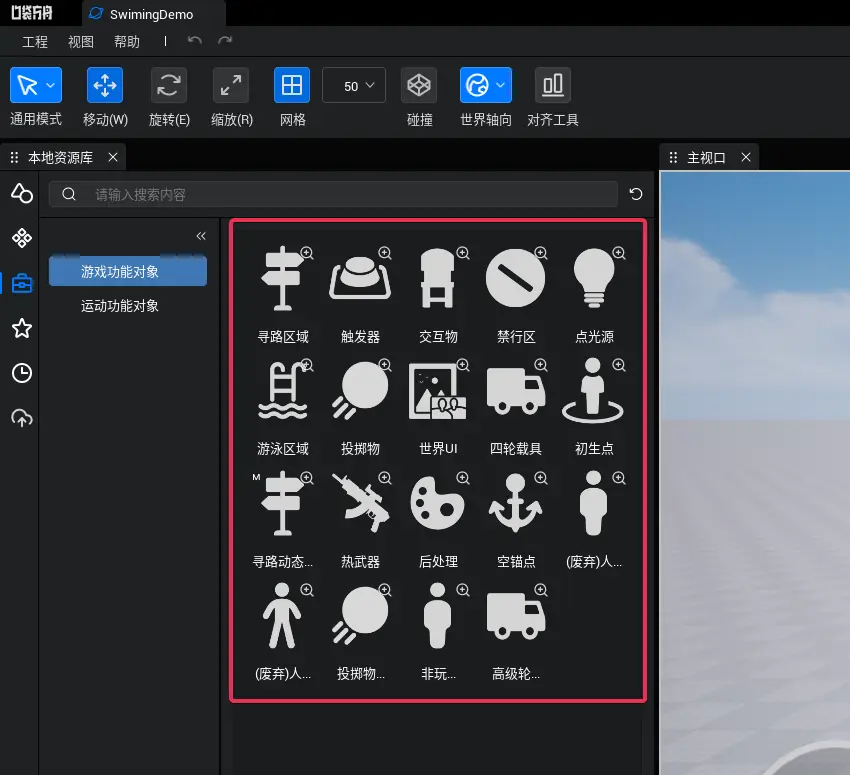Preview 四轮载具 with its magnifier icon
The width and height of the screenshot is (850, 775).
click(x=541, y=365)
